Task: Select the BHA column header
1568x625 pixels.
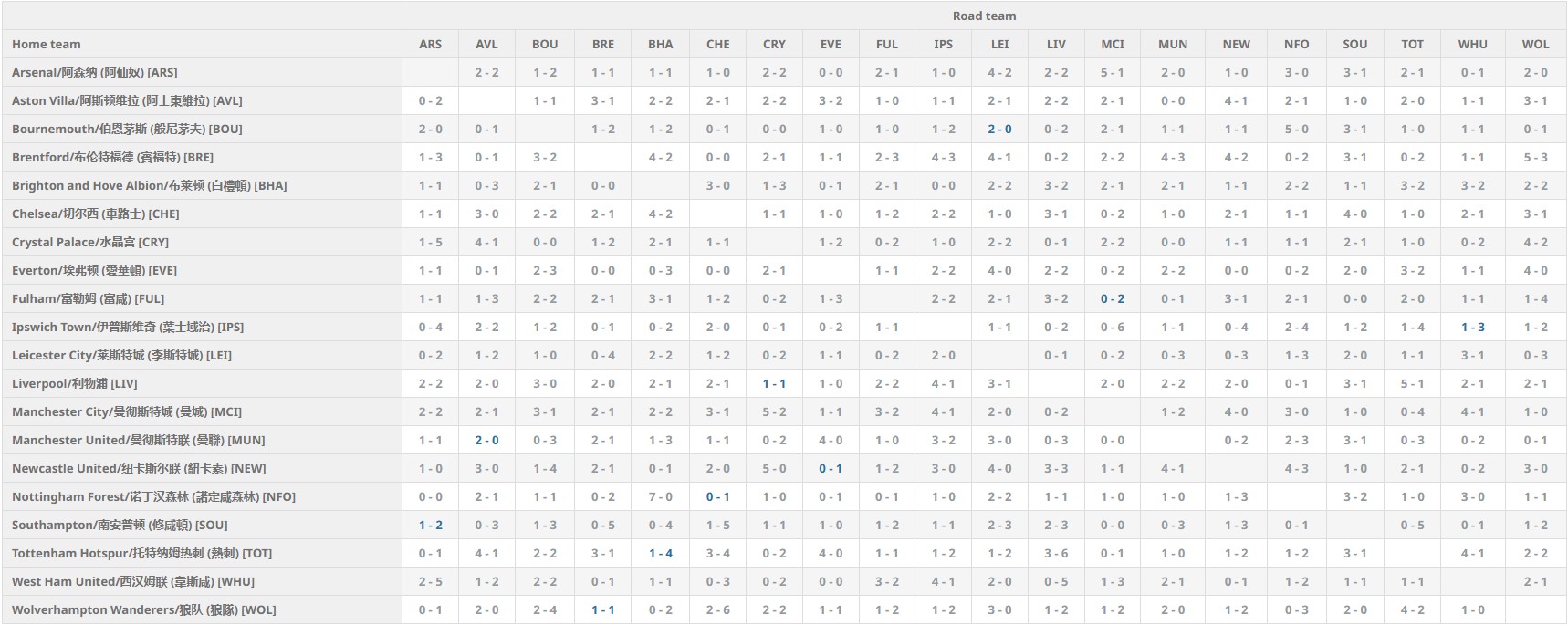Action: 661,44
